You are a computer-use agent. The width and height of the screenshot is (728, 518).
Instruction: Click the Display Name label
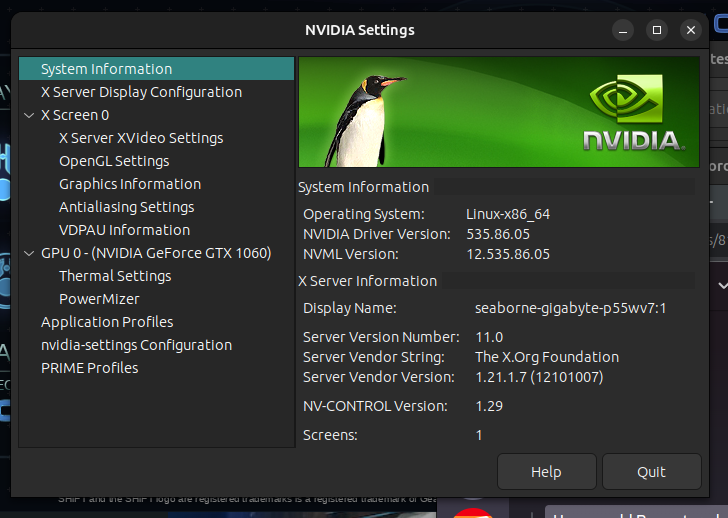(x=350, y=308)
